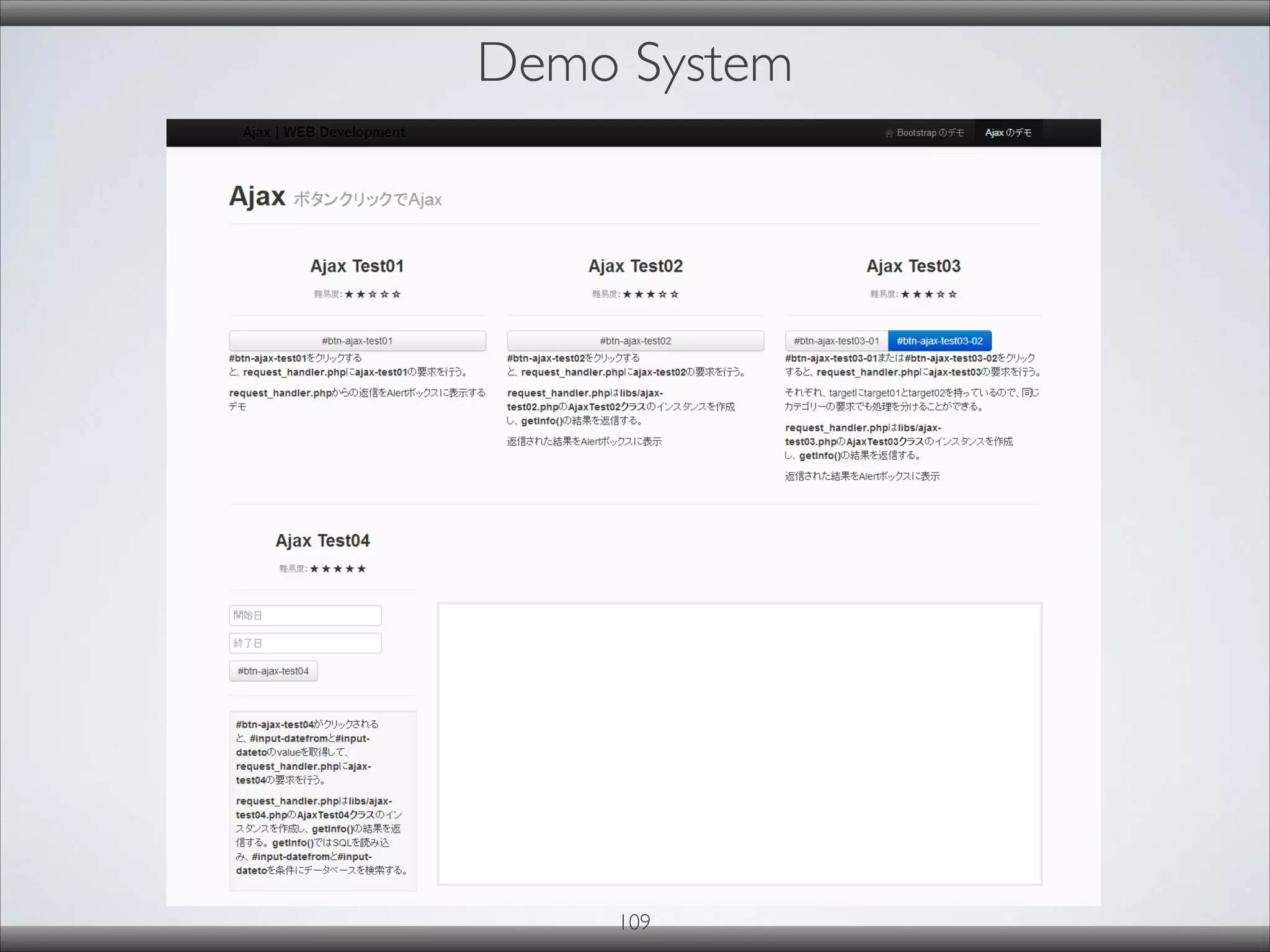Click the empty result output panel
This screenshot has height=952, width=1270.
tap(740, 744)
